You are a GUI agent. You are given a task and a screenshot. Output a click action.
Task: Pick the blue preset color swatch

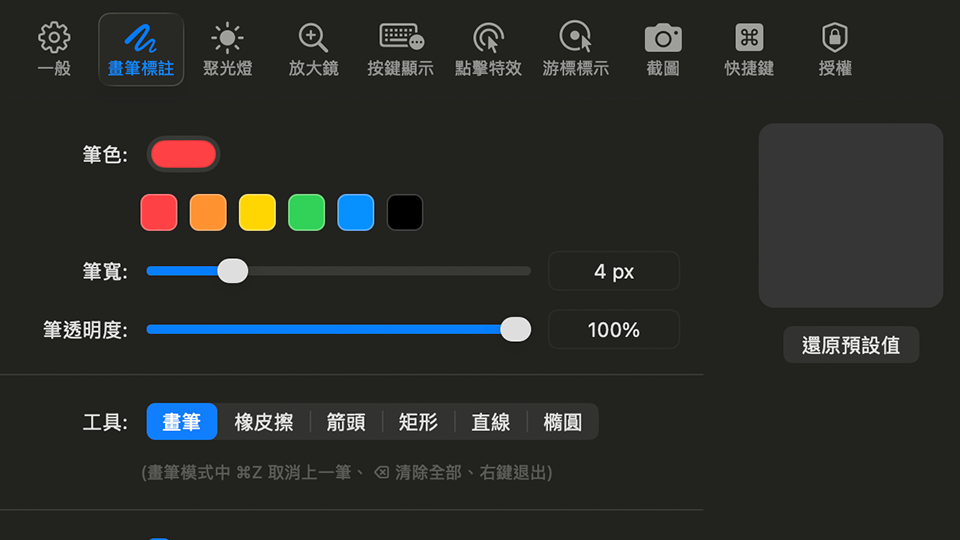click(356, 212)
